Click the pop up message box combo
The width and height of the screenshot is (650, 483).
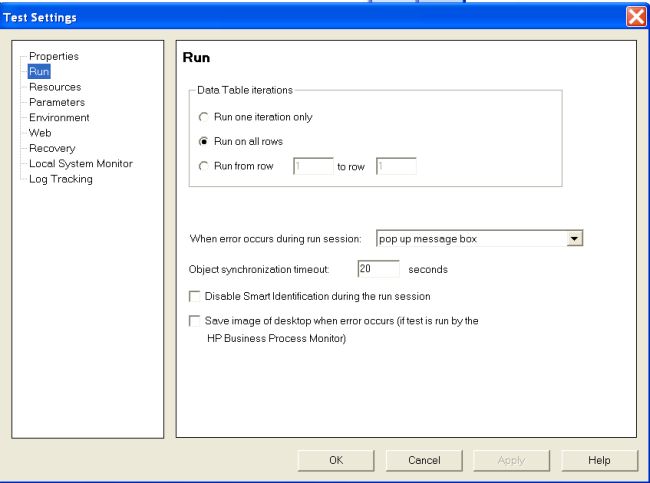pos(479,238)
